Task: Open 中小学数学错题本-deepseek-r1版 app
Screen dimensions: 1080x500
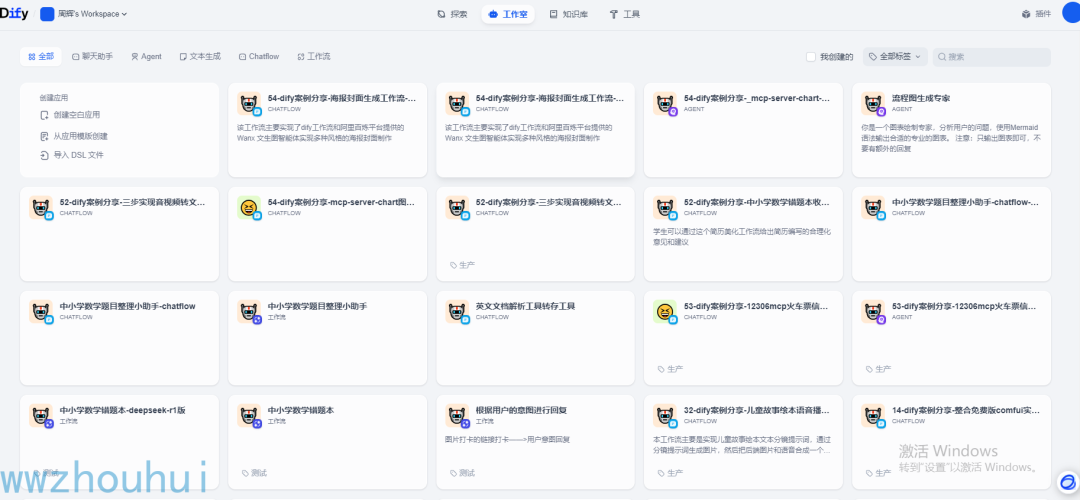Action: pos(119,442)
